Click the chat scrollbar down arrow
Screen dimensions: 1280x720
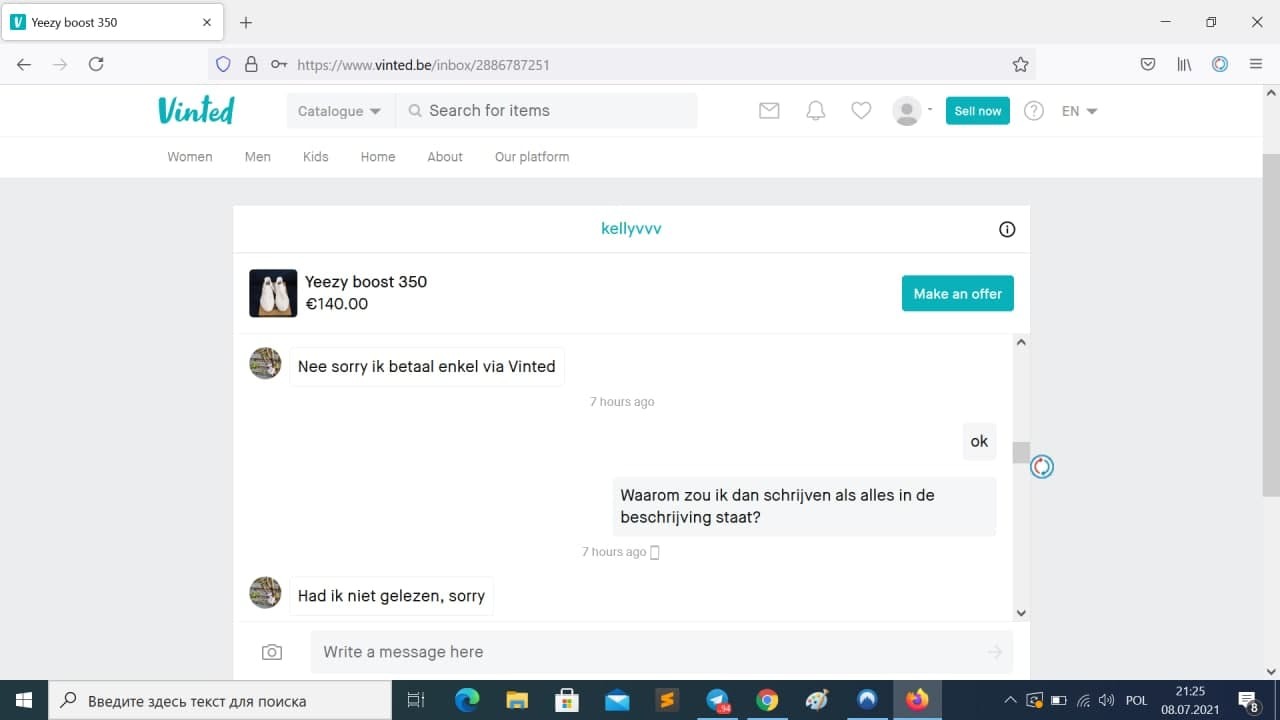tap(1021, 613)
